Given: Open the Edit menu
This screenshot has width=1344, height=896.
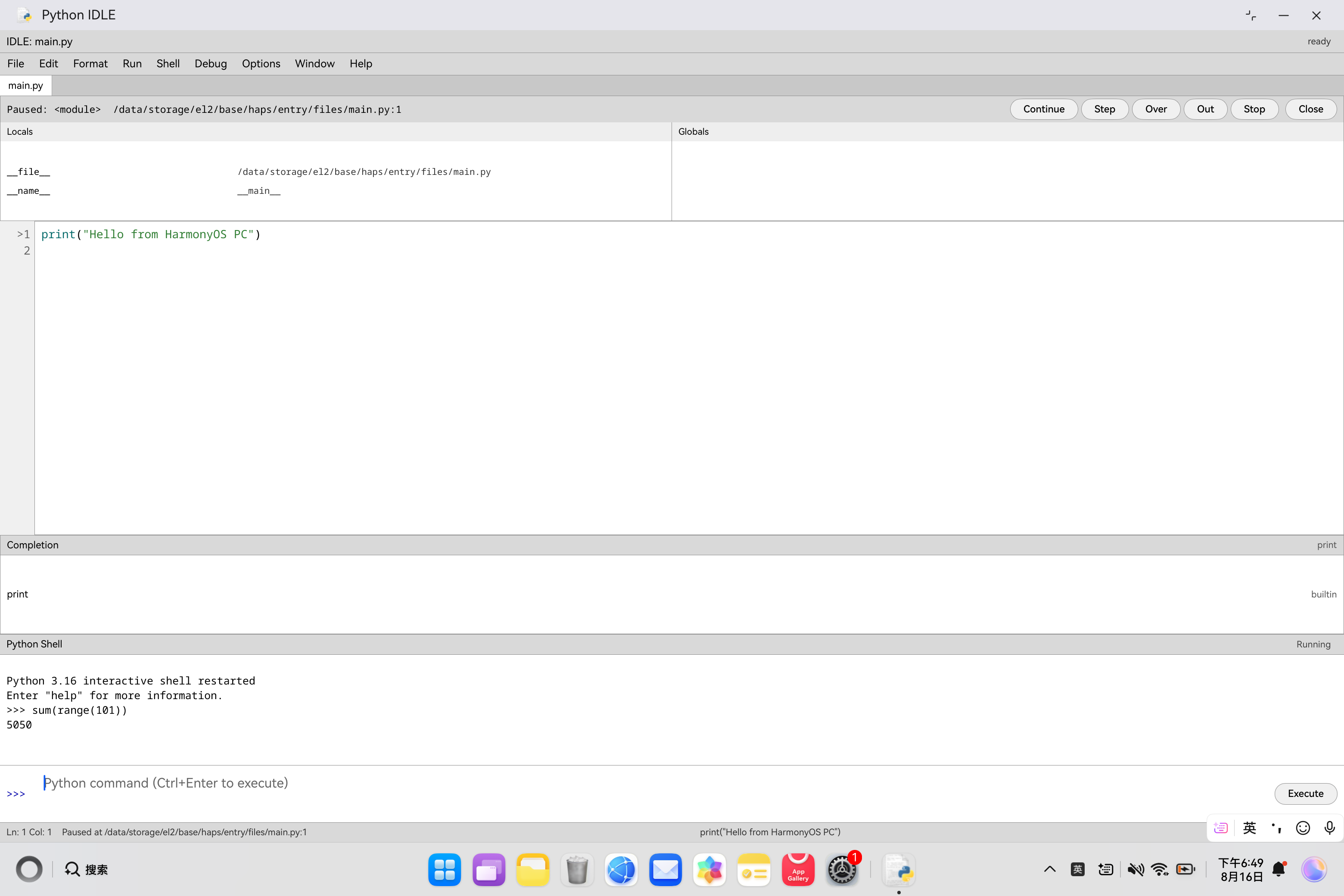Looking at the screenshot, I should [x=49, y=63].
